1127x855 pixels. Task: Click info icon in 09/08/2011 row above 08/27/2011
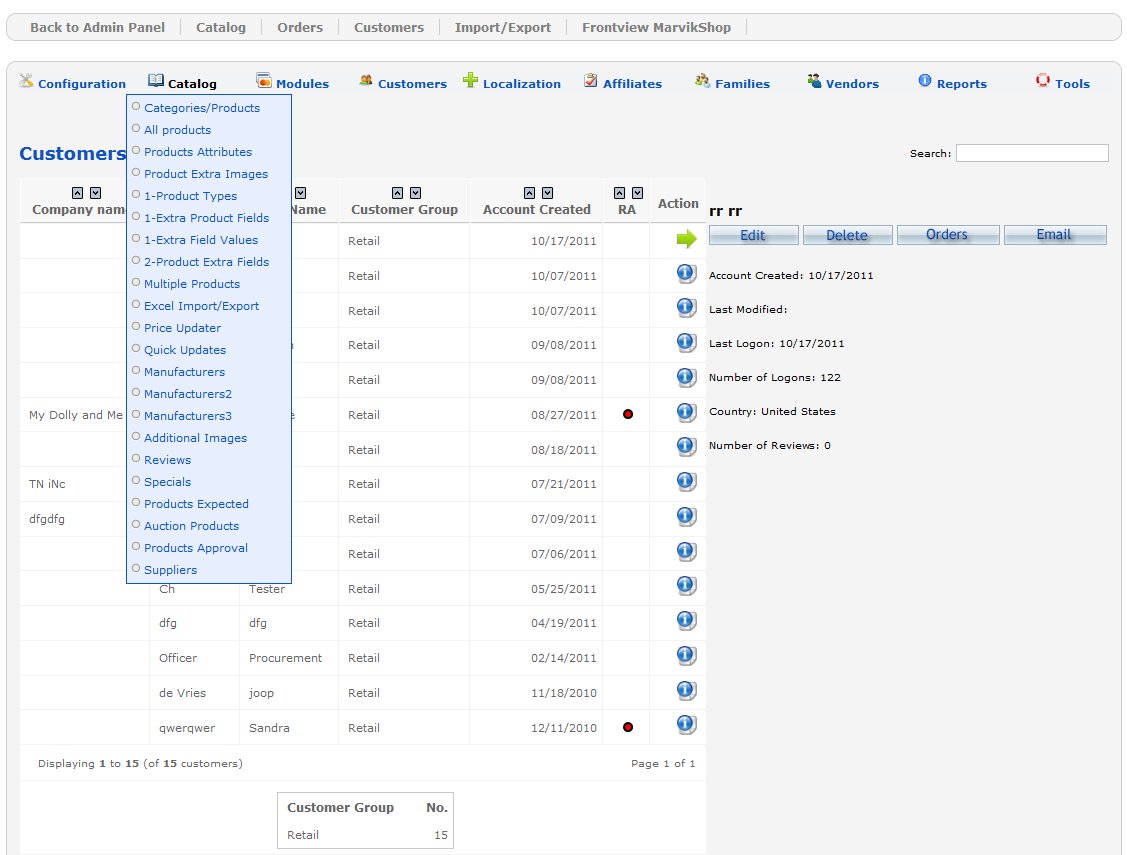coord(686,377)
